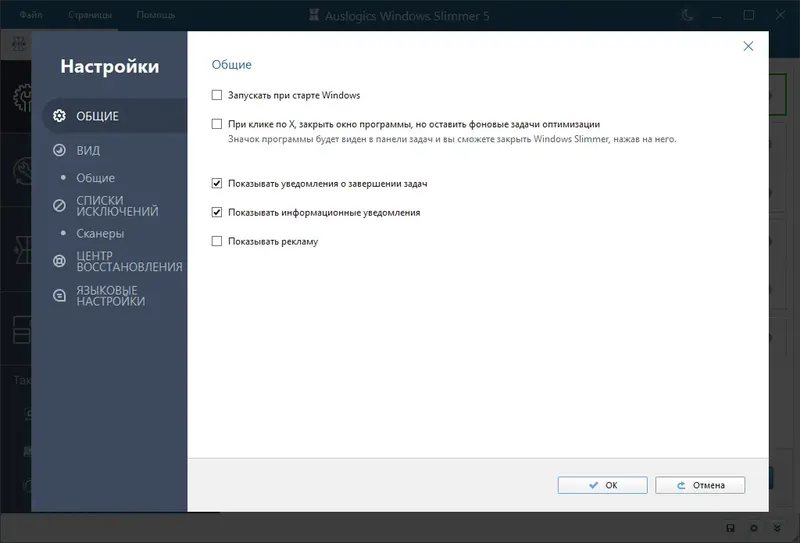Click the Отмена button
Image resolution: width=800 pixels, height=543 pixels.
coord(700,485)
